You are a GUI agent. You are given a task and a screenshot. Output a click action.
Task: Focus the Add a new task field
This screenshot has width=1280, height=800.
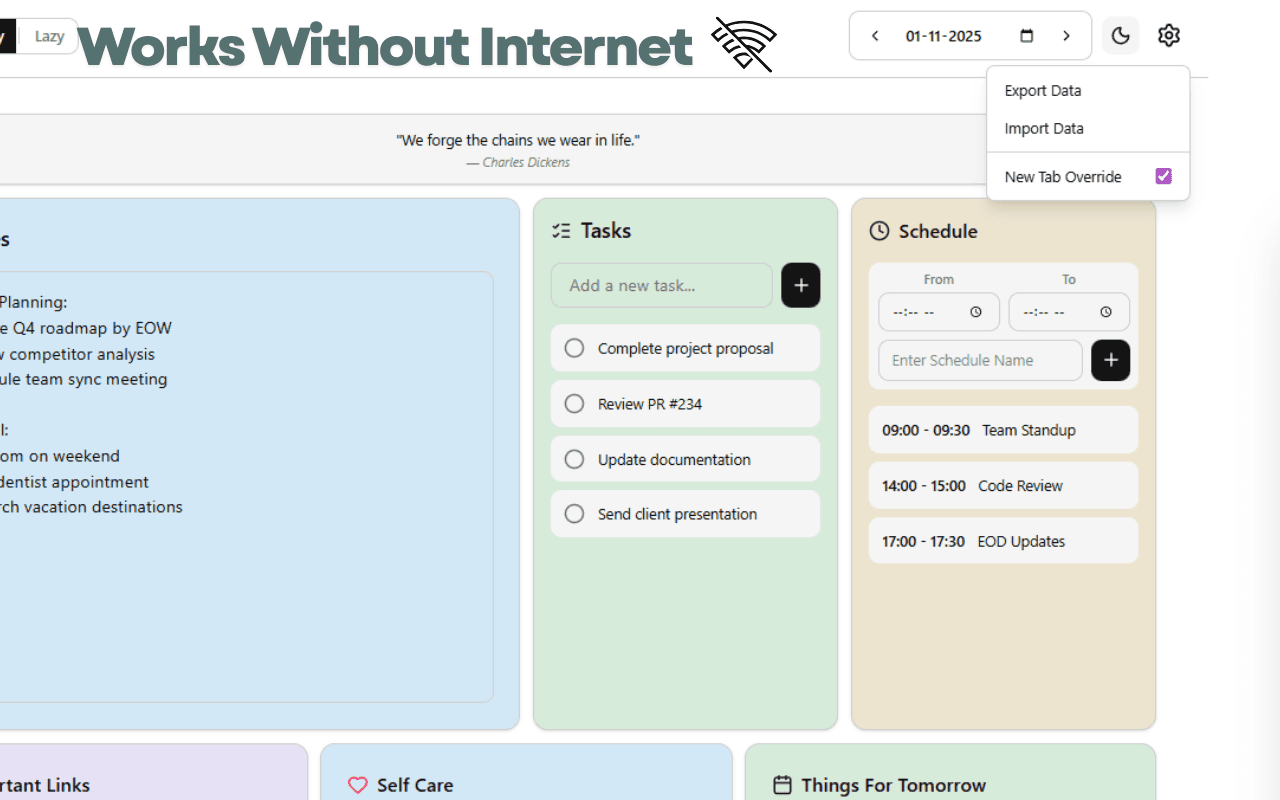661,286
